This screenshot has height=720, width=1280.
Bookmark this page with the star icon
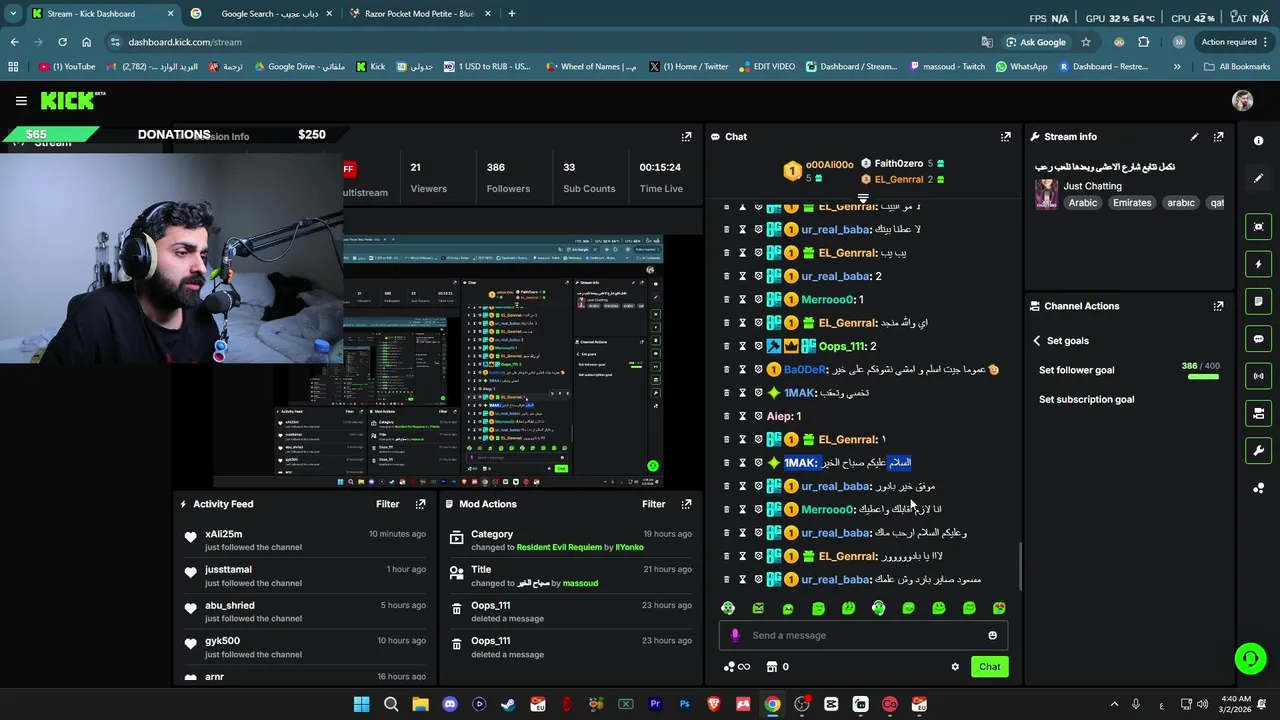tap(1086, 42)
